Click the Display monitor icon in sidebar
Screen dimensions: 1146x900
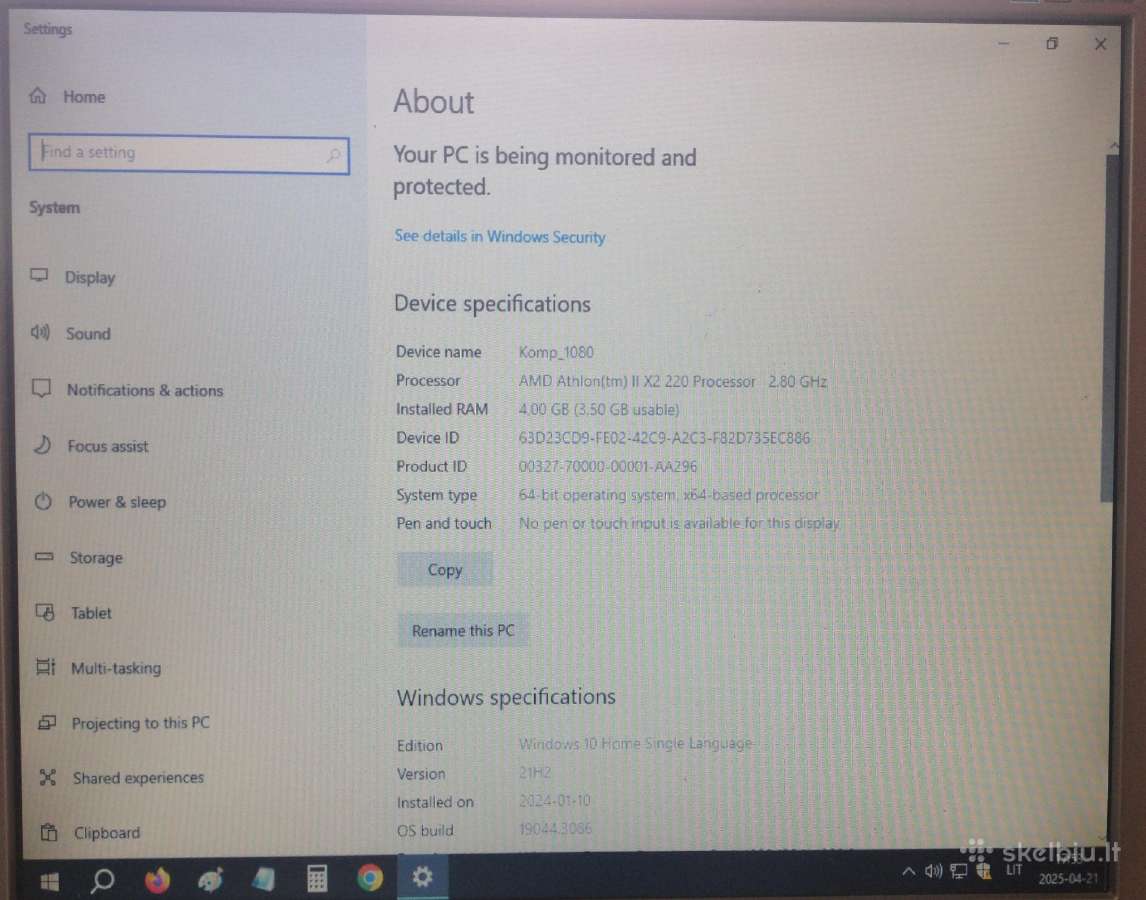click(39, 276)
